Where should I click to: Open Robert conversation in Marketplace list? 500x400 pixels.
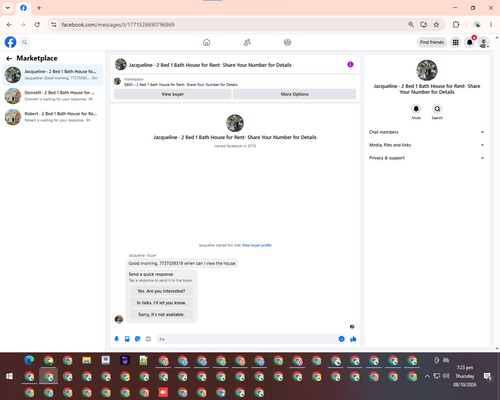53,117
